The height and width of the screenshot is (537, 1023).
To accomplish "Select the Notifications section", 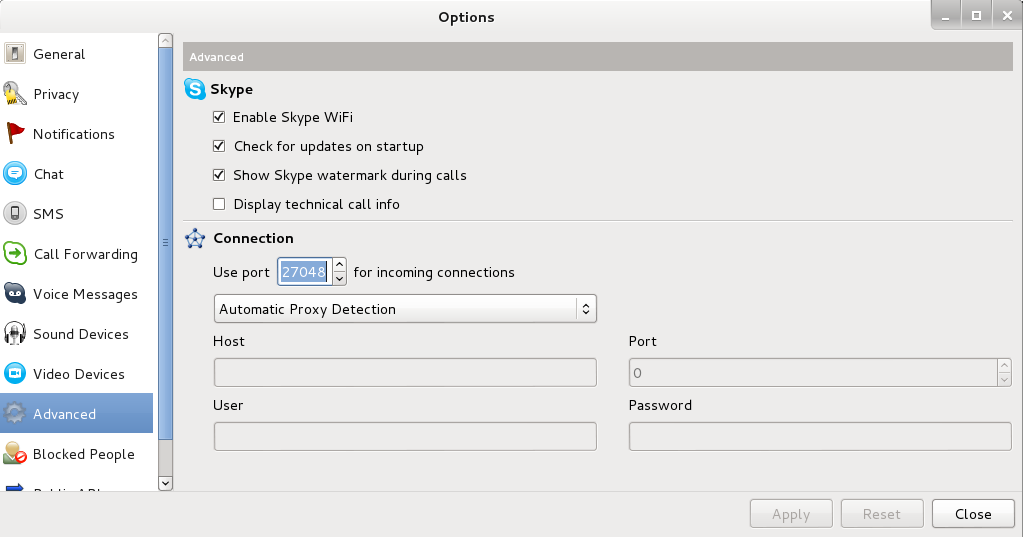I will 77,134.
